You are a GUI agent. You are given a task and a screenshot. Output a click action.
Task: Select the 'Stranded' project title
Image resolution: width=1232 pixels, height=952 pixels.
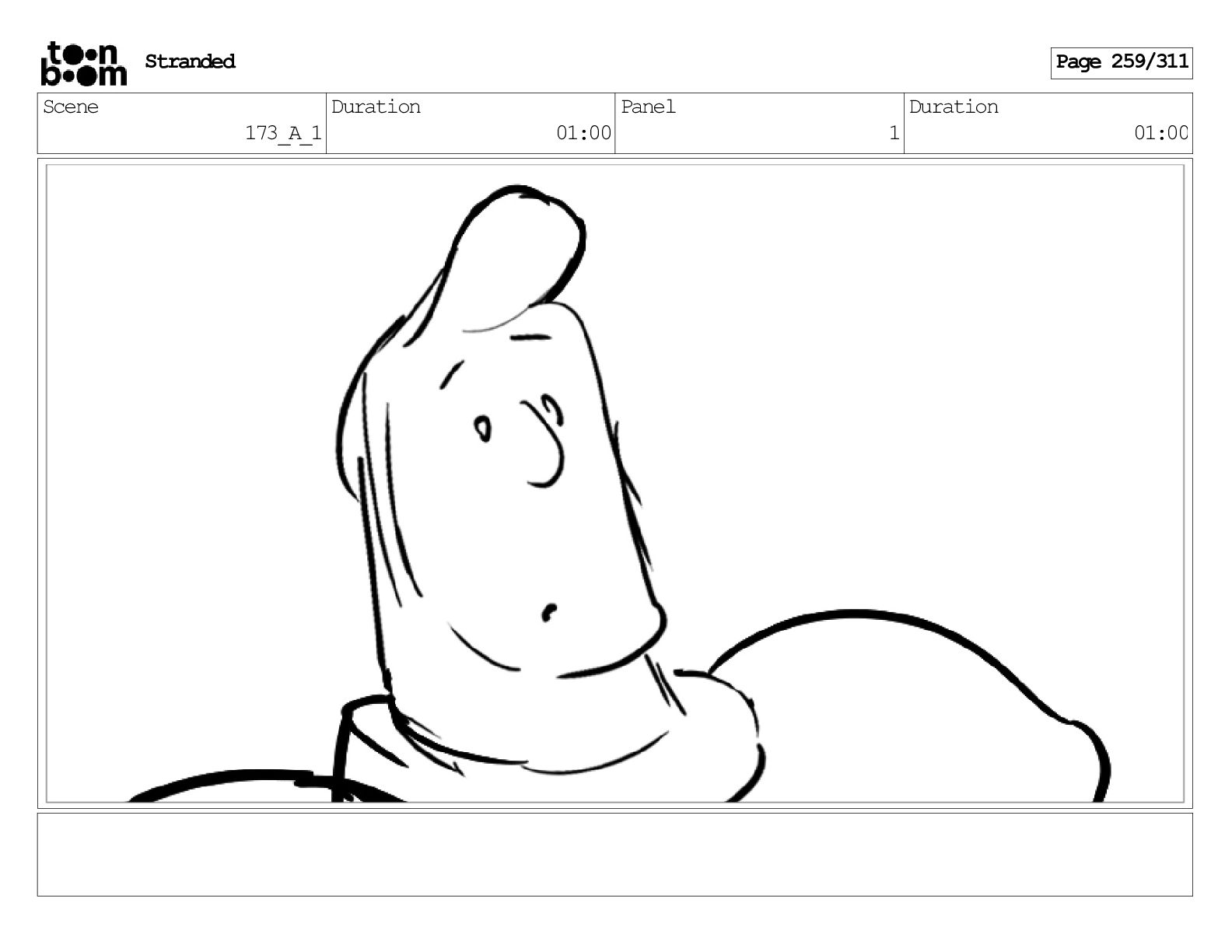coord(190,61)
